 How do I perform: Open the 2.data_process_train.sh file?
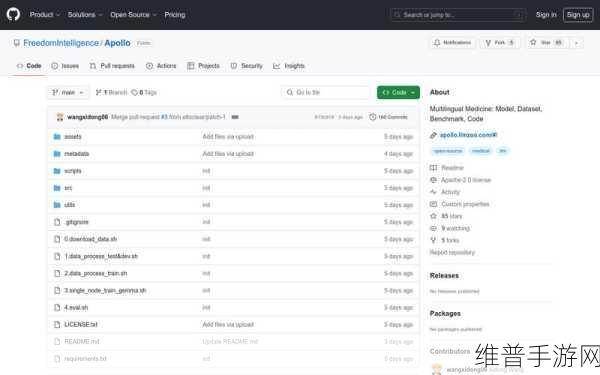pyautogui.click(x=96, y=273)
